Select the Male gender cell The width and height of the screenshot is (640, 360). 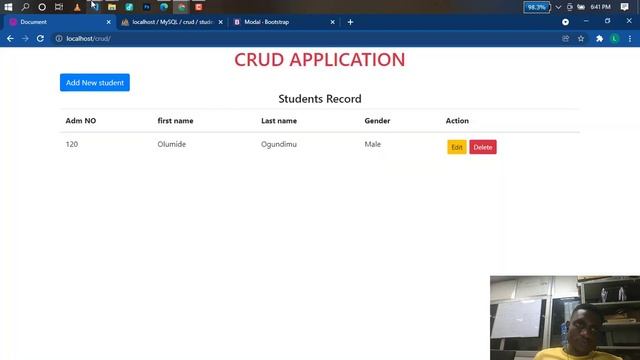point(373,144)
